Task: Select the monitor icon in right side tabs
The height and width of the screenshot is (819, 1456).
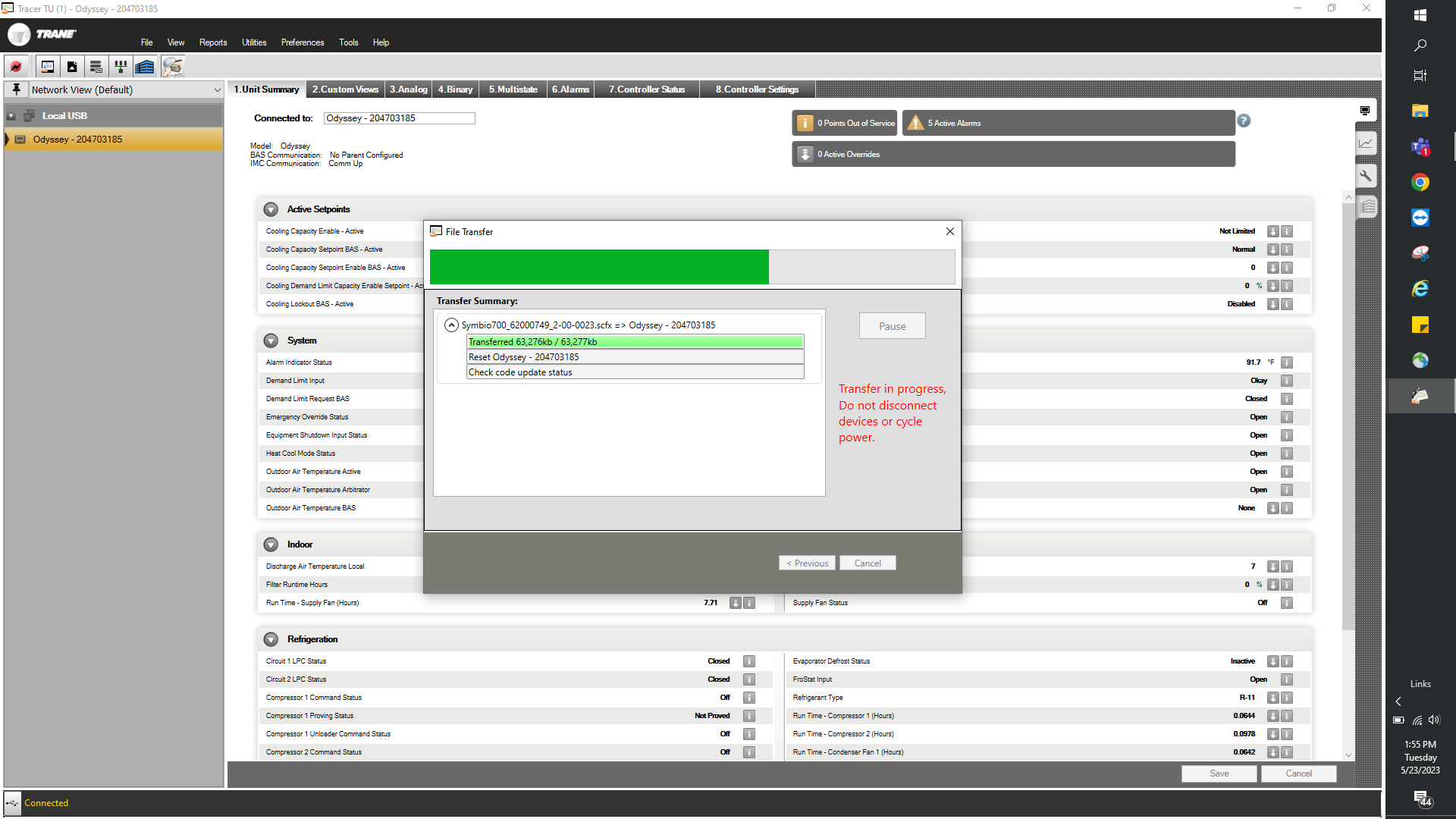Action: click(1365, 111)
